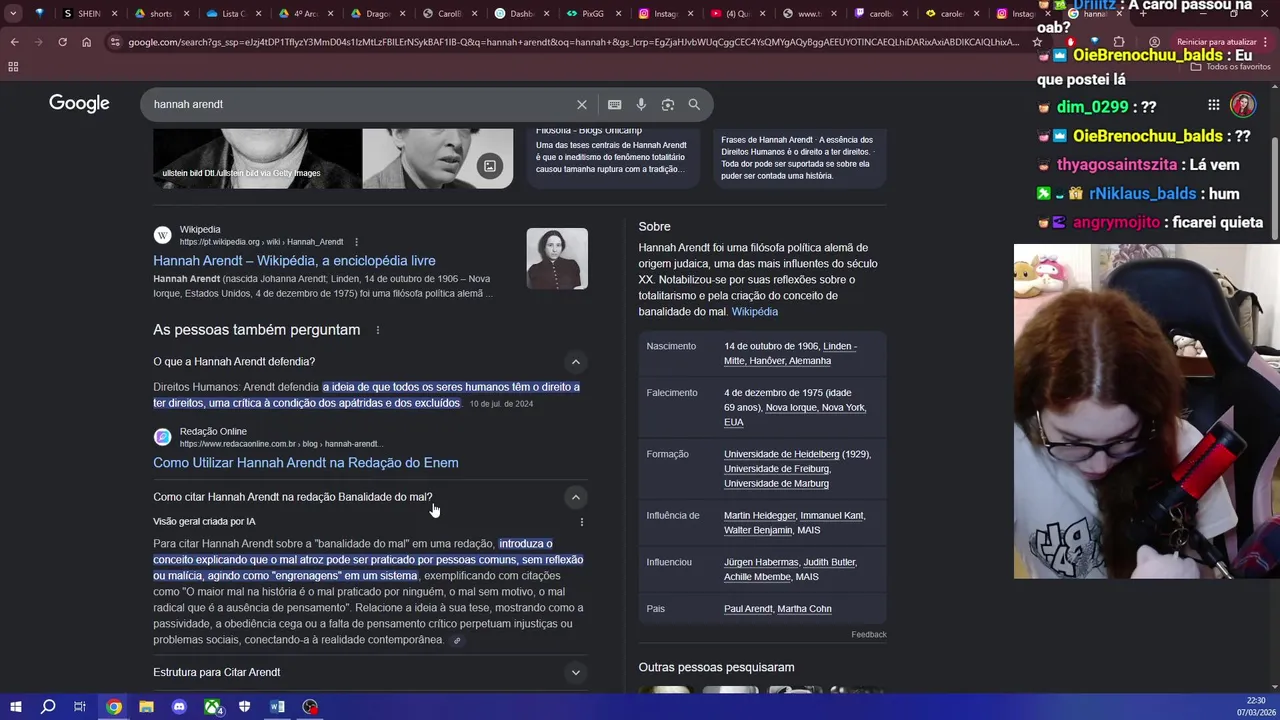Open options for the AI overview answer
Viewport: 1280px width, 720px height.
pos(582,522)
